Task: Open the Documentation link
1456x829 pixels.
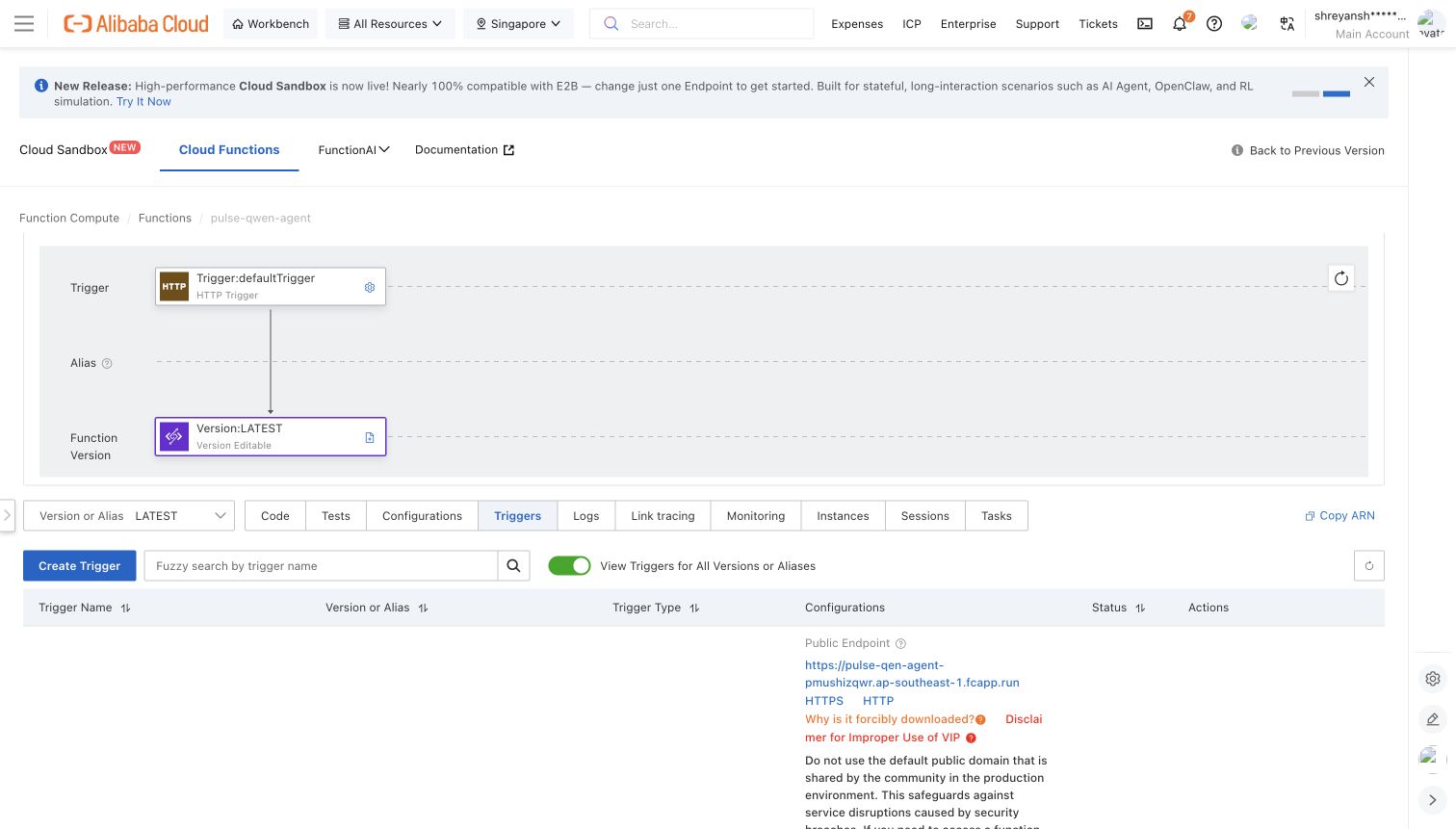Action: click(x=464, y=150)
